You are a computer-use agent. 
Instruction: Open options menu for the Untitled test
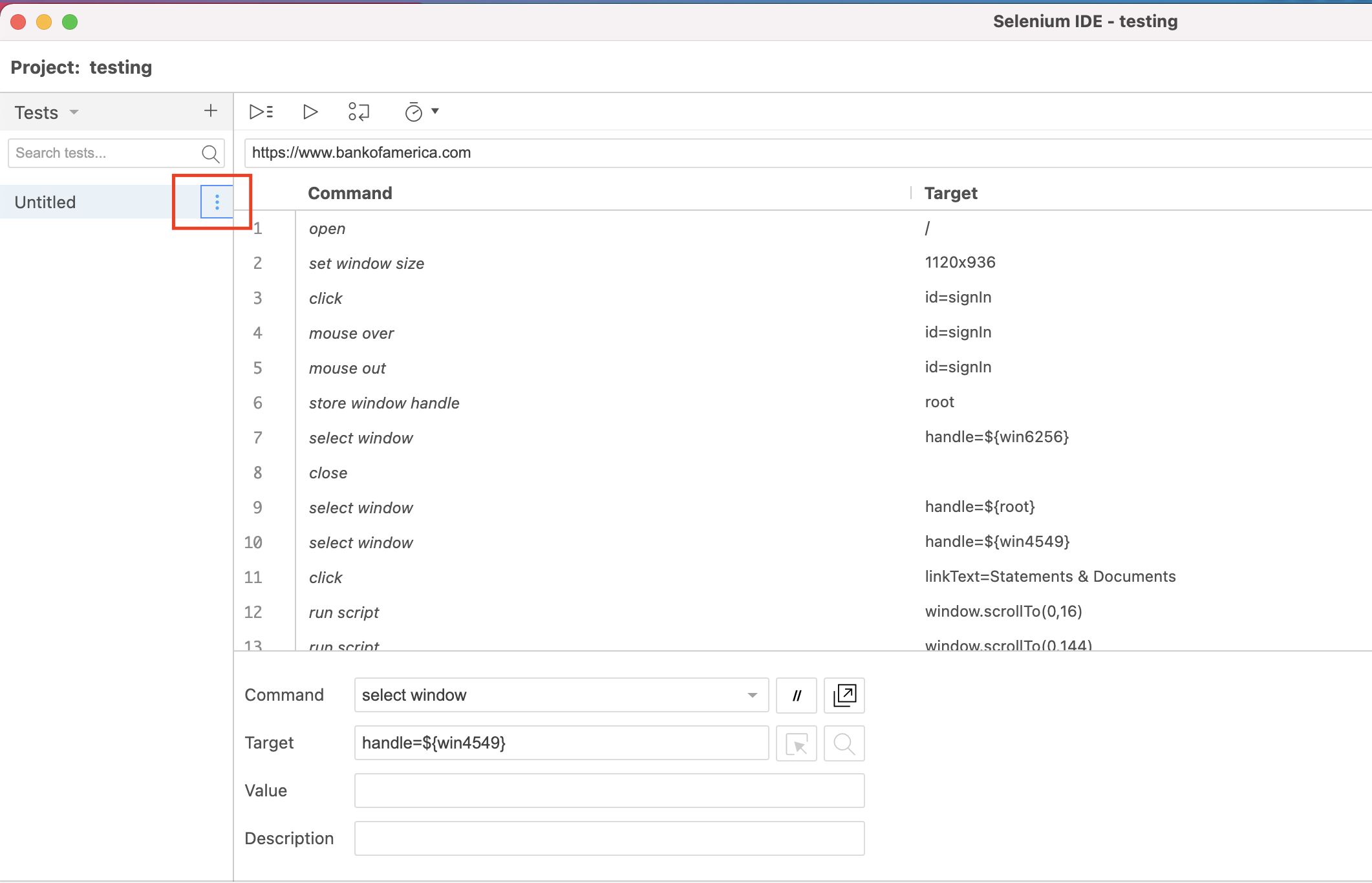tap(216, 201)
